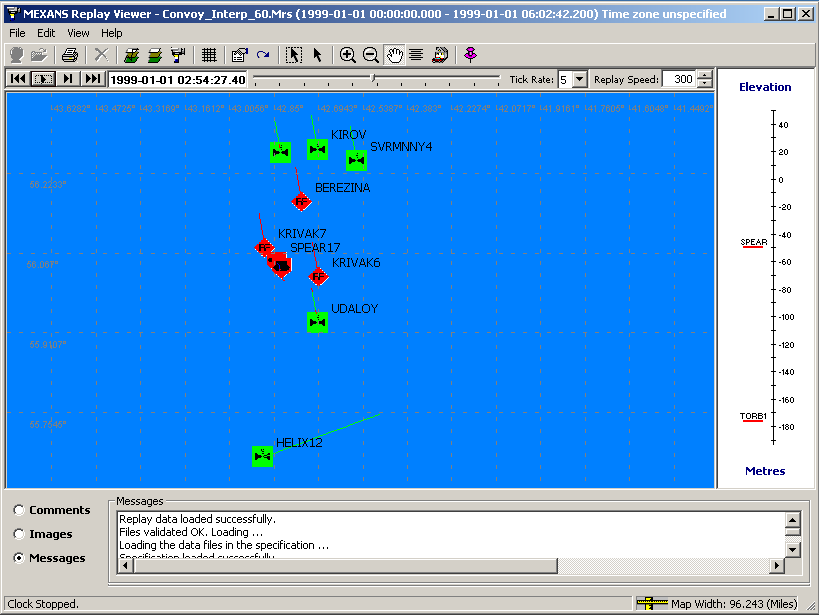This screenshot has width=819, height=615.
Task: Click the KIROV label on map
Action: (348, 135)
